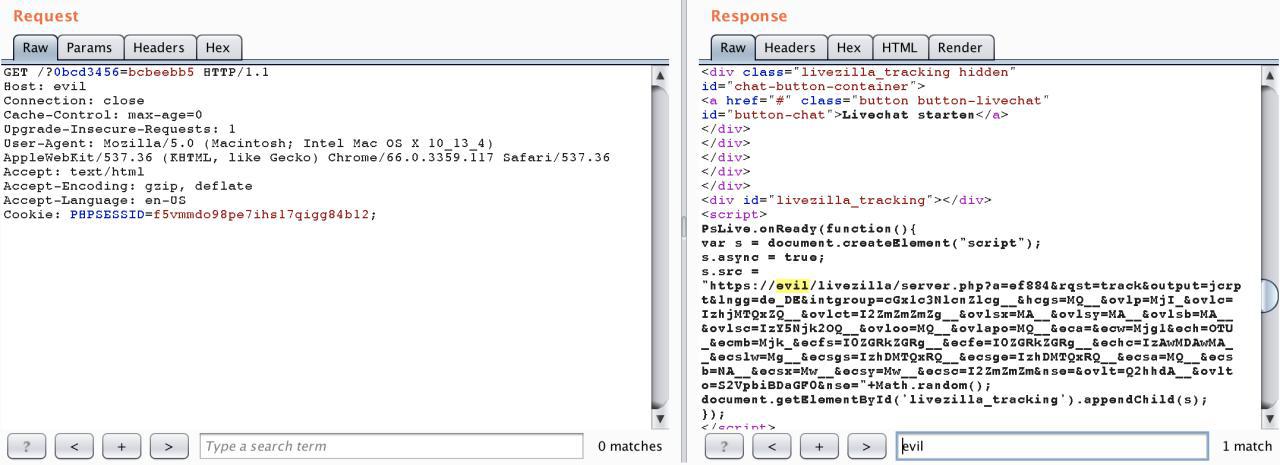Screen dimensions: 1280x465
Task: Click the Accept-Encoding: gzip, deflate line
Action: 128,186
